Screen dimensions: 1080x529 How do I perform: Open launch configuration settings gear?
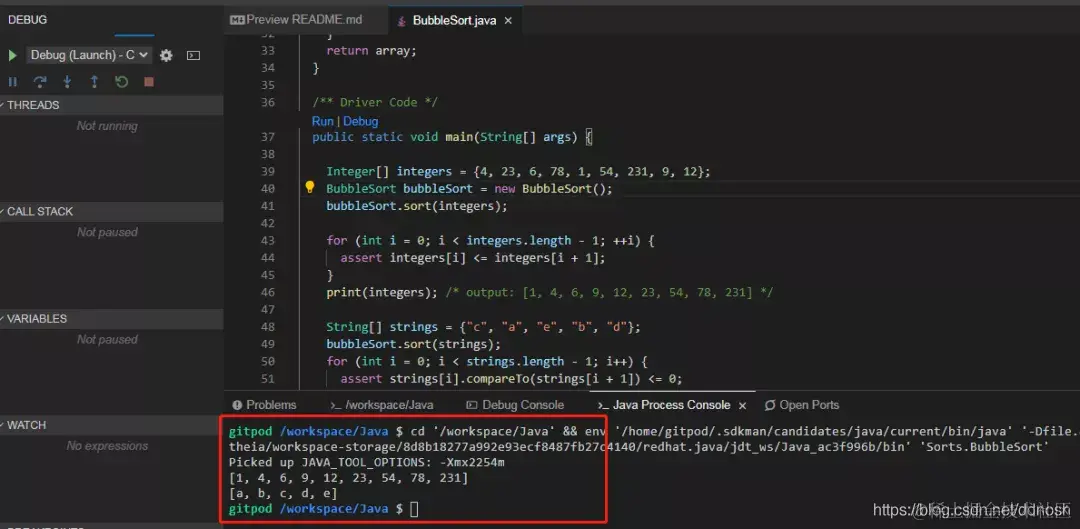coord(166,55)
